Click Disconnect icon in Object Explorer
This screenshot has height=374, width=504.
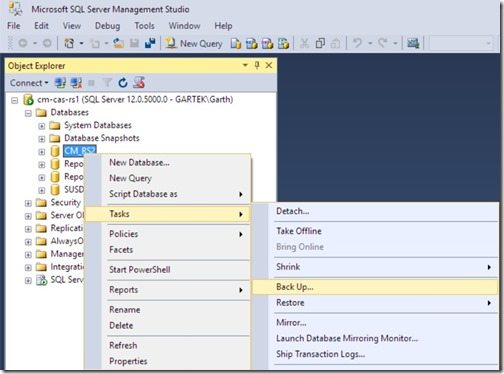point(76,83)
